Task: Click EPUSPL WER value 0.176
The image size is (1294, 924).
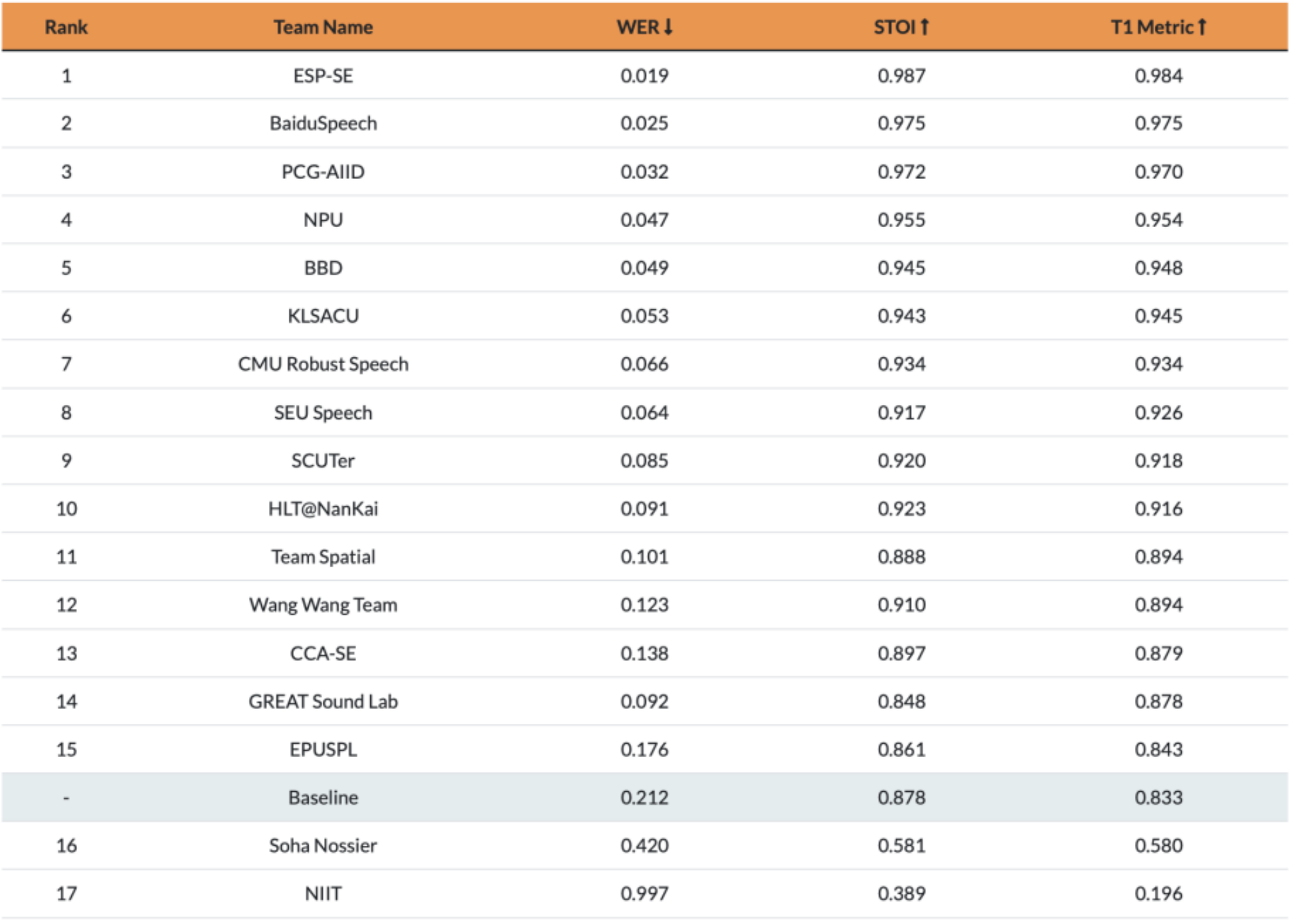Action: click(x=644, y=749)
